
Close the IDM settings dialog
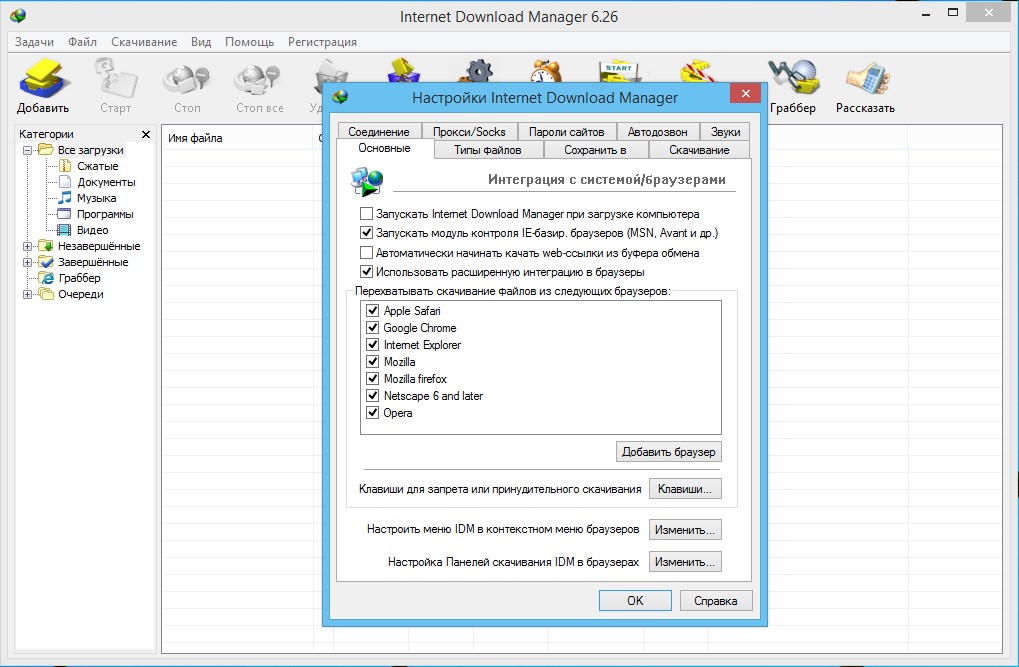click(745, 94)
